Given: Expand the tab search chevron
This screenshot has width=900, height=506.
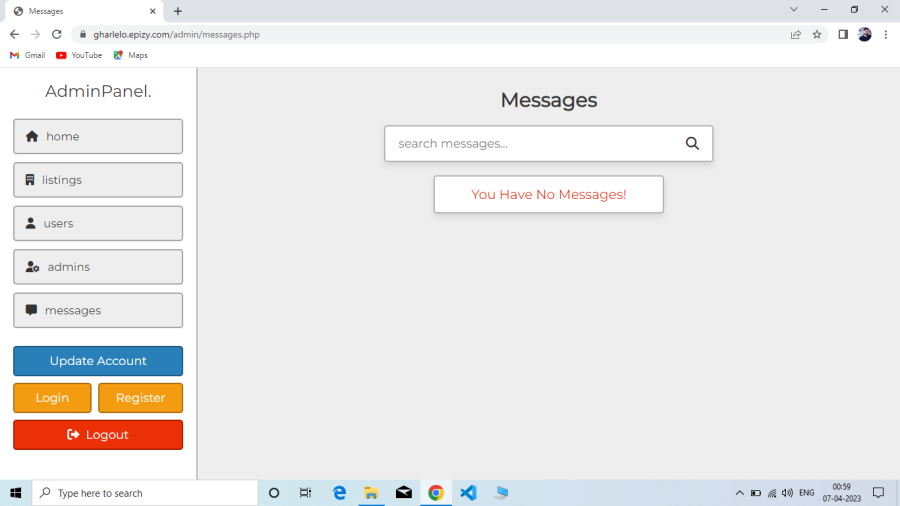Looking at the screenshot, I should pos(794,10).
